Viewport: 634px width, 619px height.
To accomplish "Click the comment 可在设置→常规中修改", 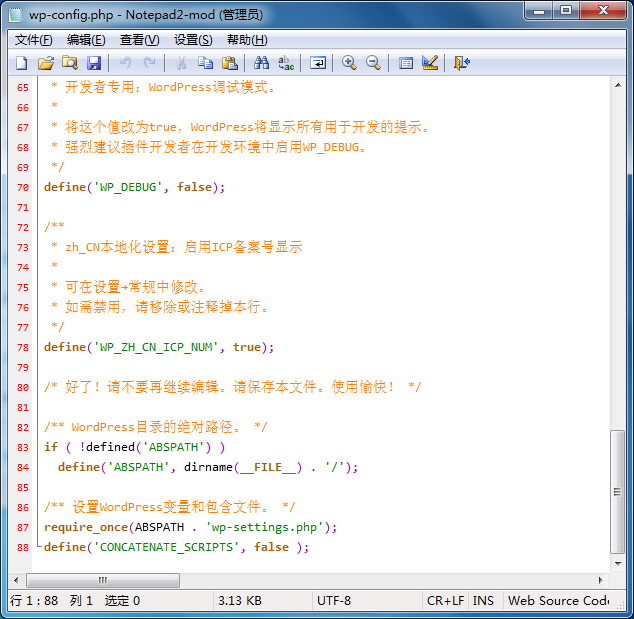I will (135, 287).
